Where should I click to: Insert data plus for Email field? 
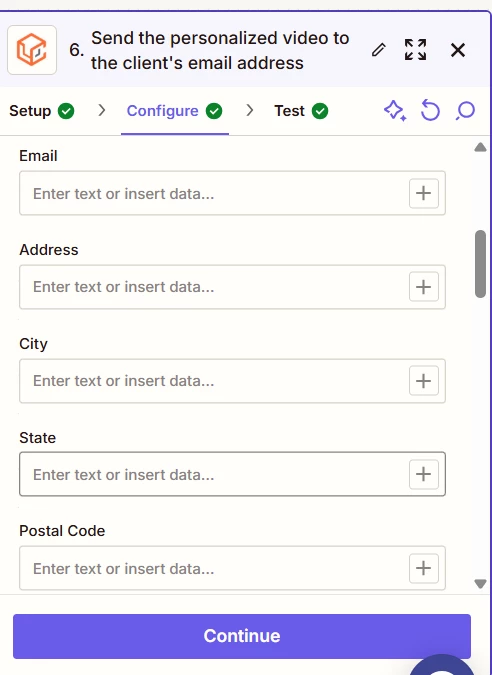click(x=424, y=193)
